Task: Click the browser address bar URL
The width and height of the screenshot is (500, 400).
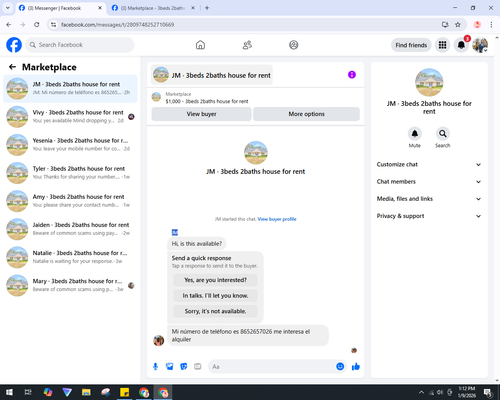Action: click(x=118, y=25)
